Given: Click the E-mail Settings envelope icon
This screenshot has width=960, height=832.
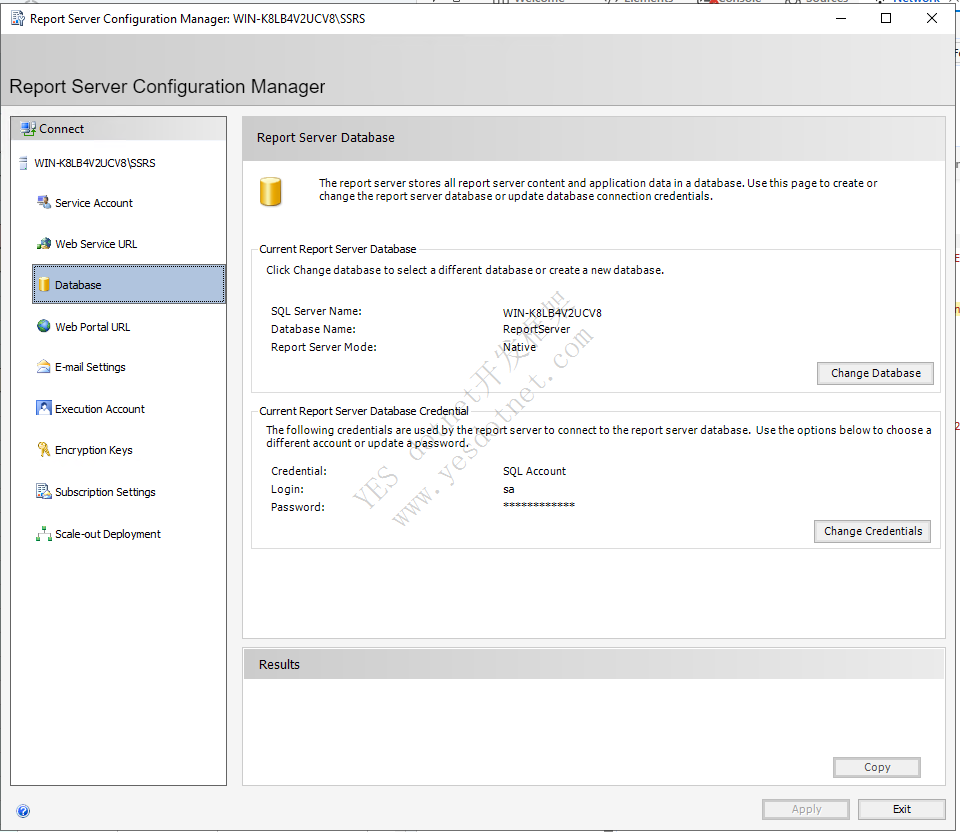Looking at the screenshot, I should pos(44,367).
